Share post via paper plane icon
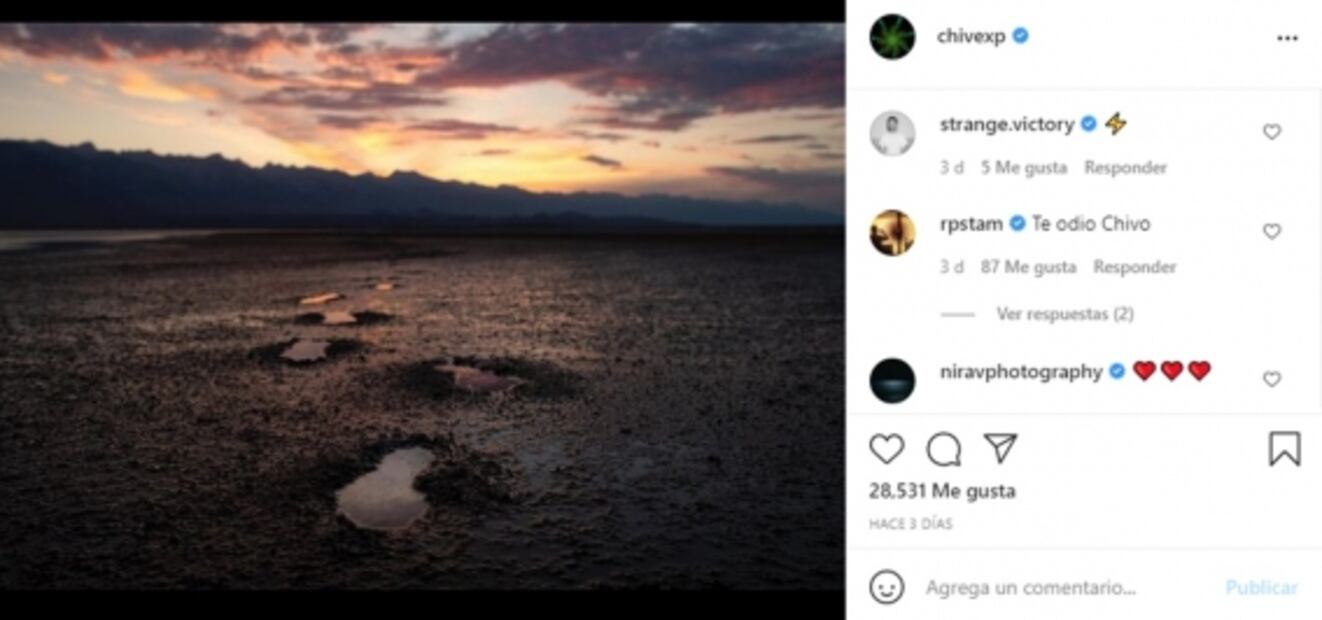1322x620 pixels. (1000, 448)
